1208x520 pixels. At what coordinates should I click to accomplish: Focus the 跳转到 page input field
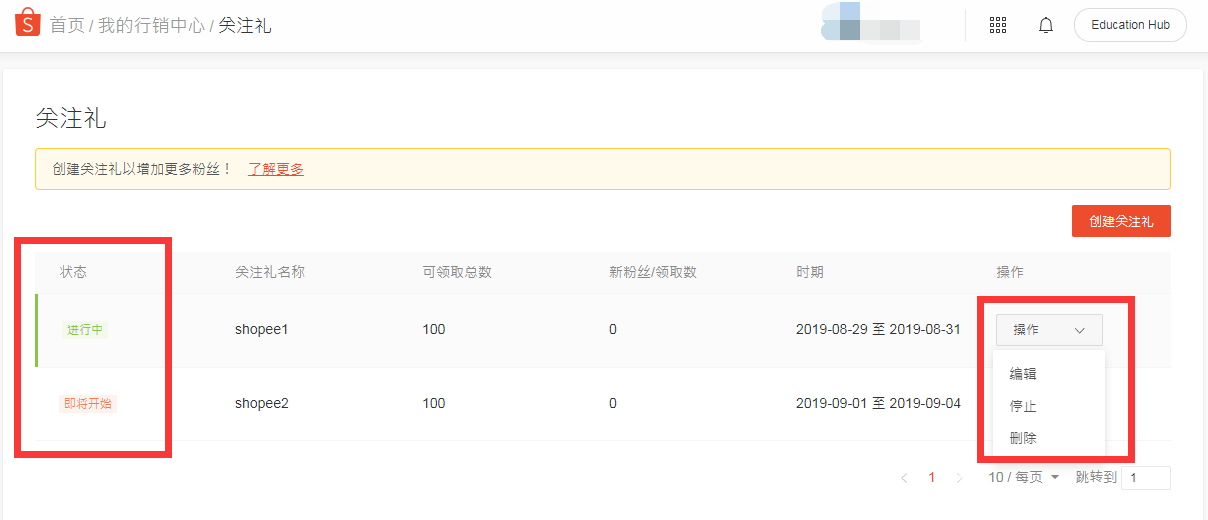tap(1145, 478)
